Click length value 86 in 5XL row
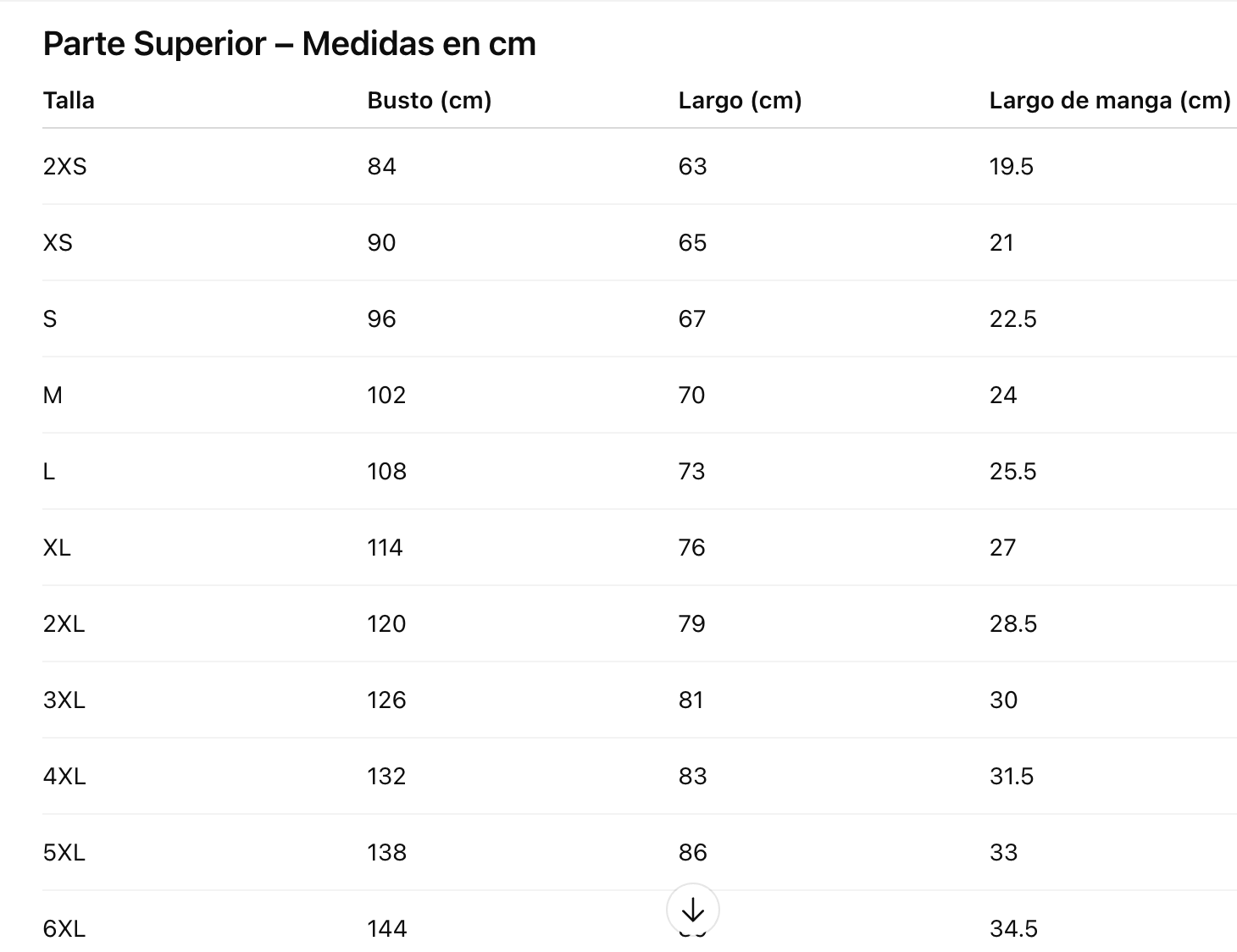1237x952 pixels. (x=692, y=853)
